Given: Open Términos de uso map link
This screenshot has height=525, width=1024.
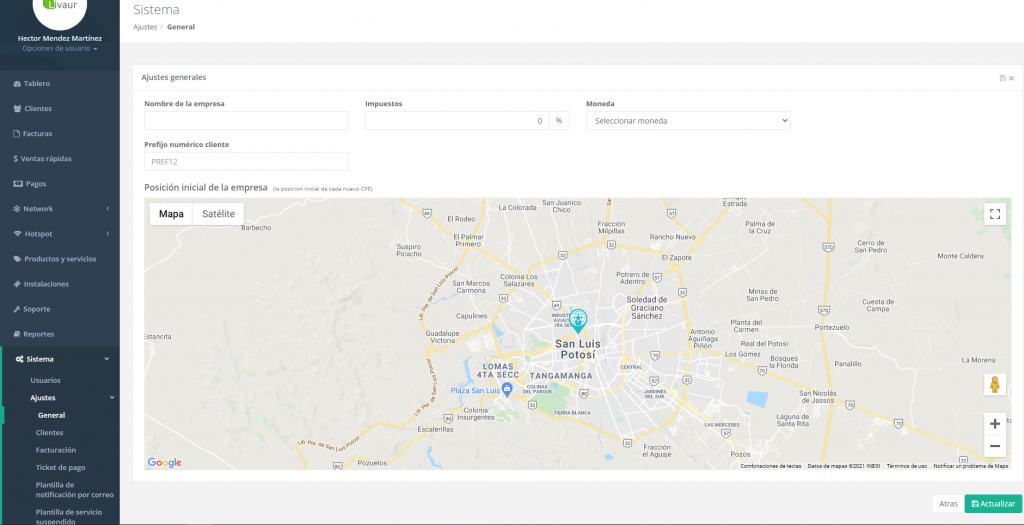Looking at the screenshot, I should tap(907, 466).
